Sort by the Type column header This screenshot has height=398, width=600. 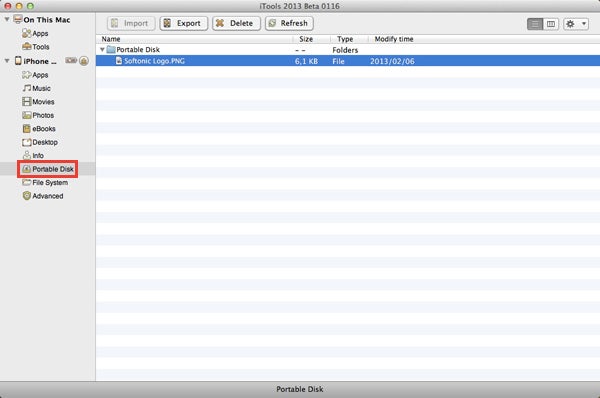tap(349, 39)
